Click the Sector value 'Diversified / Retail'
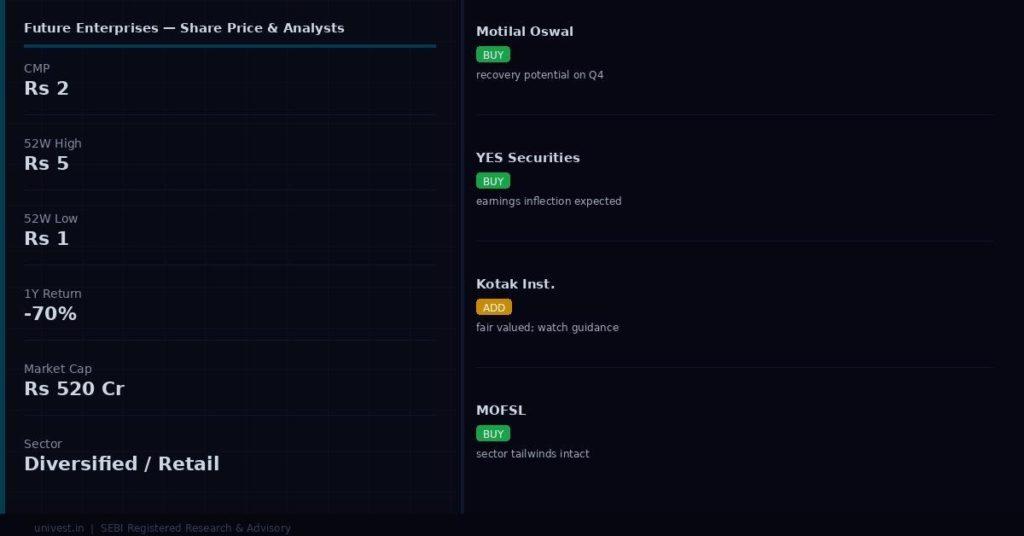This screenshot has width=1024, height=536. [121, 464]
